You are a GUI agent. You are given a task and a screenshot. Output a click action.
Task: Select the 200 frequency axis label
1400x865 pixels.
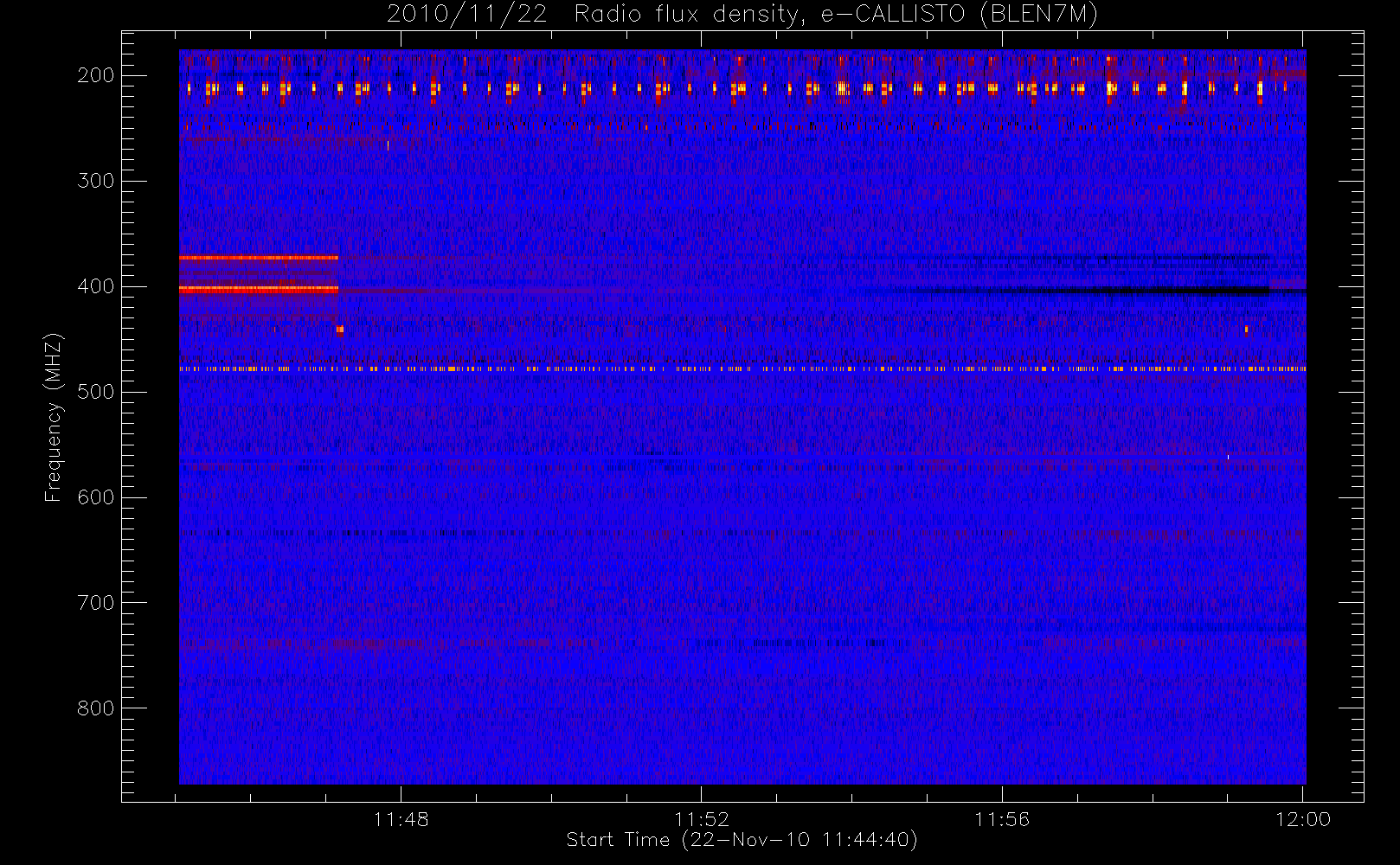tap(96, 75)
